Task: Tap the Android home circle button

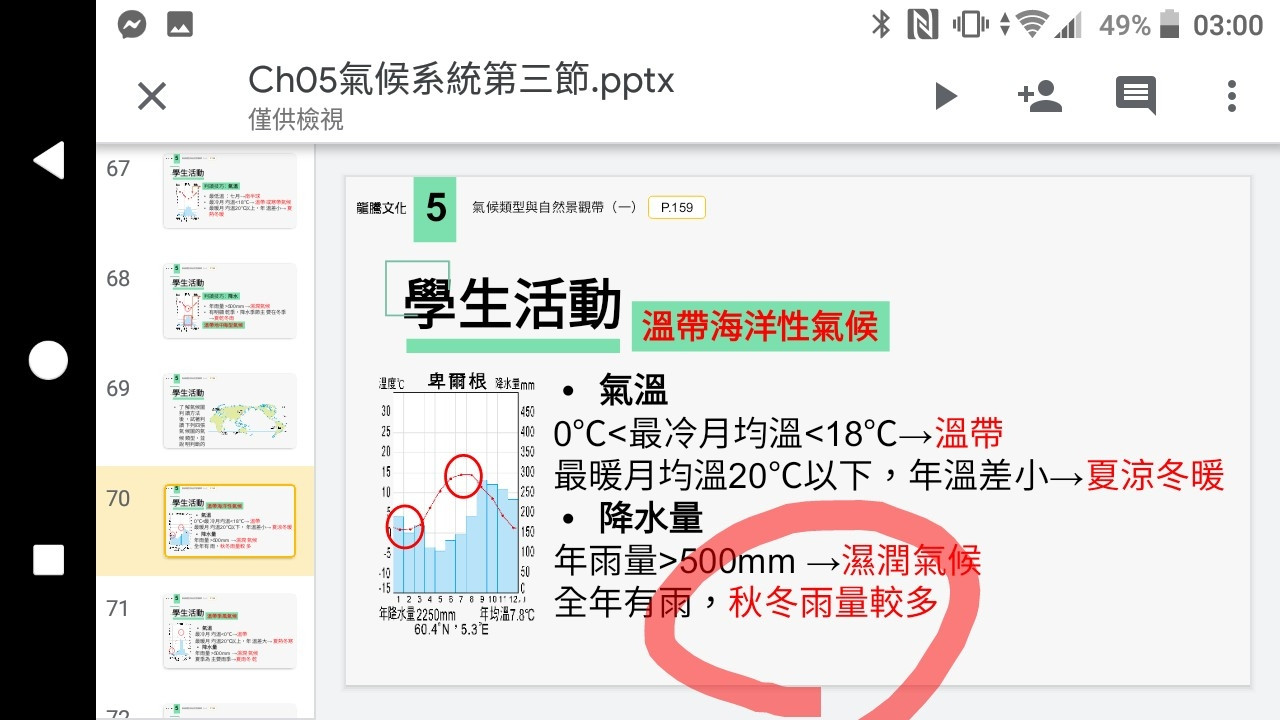Action: pos(48,360)
